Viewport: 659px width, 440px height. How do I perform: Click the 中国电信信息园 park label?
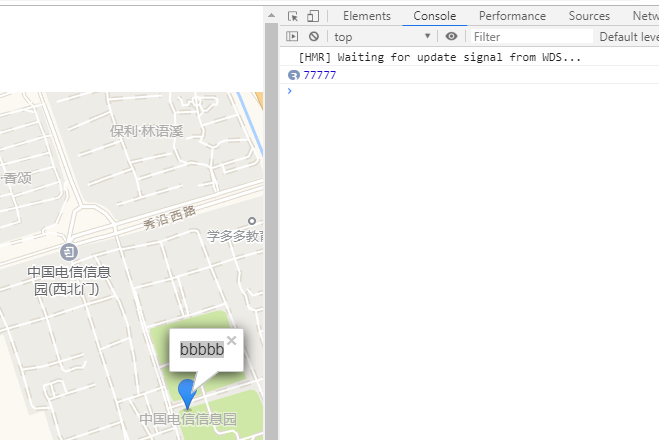[x=188, y=419]
